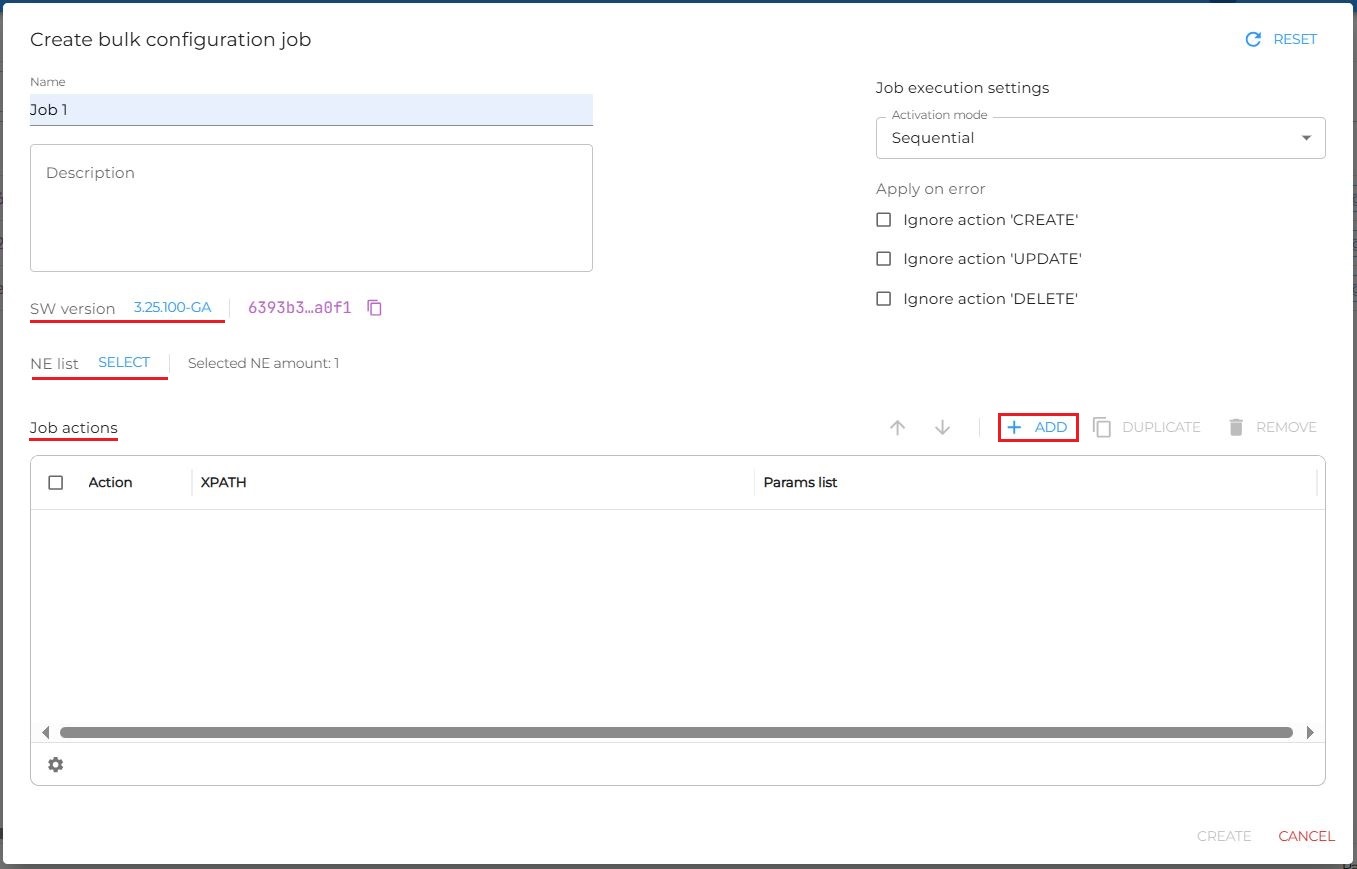Click the hash text 6393b3…a0f1
This screenshot has height=869, width=1357.
300,308
